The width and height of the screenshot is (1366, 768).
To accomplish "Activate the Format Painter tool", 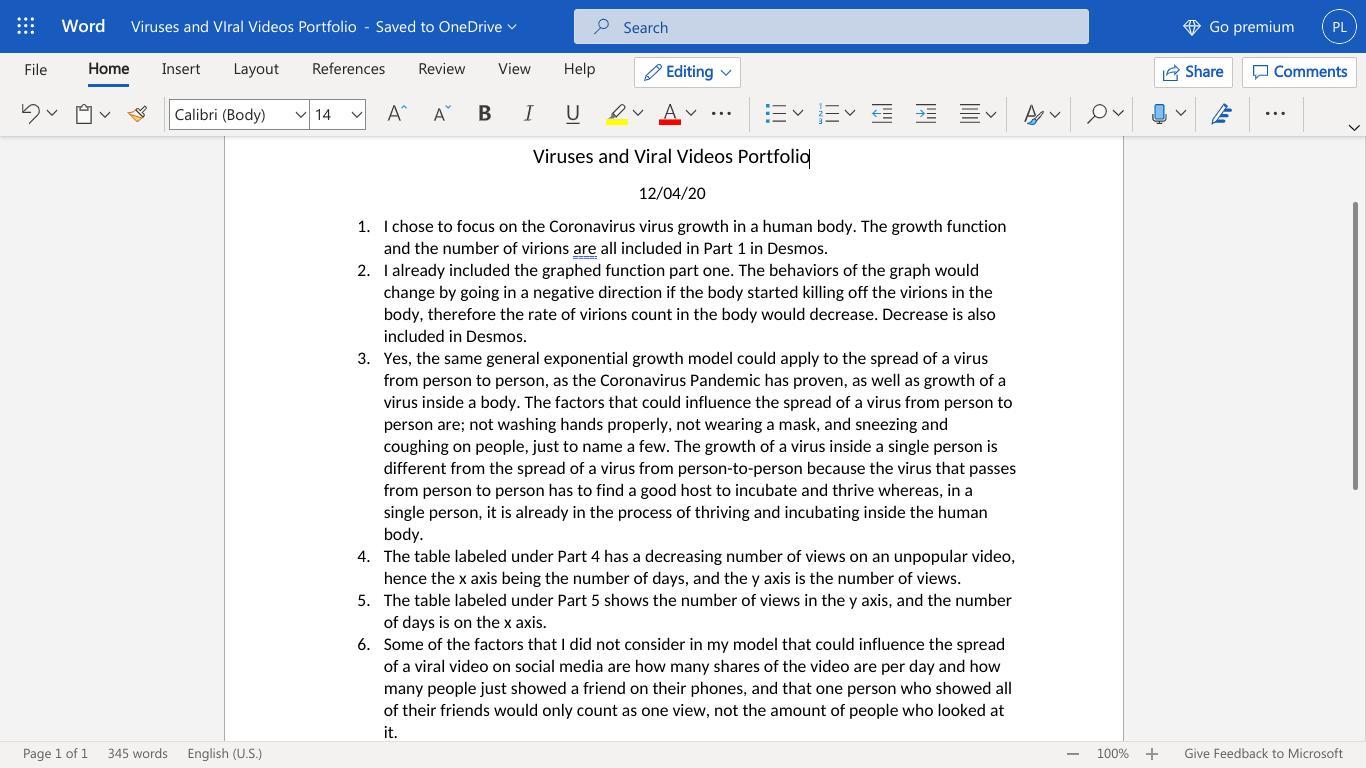I will (x=138, y=114).
